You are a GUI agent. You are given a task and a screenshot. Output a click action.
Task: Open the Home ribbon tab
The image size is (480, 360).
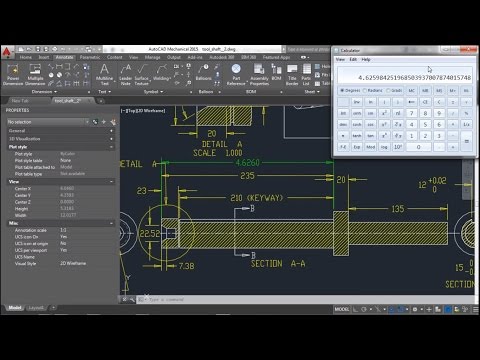(26, 57)
